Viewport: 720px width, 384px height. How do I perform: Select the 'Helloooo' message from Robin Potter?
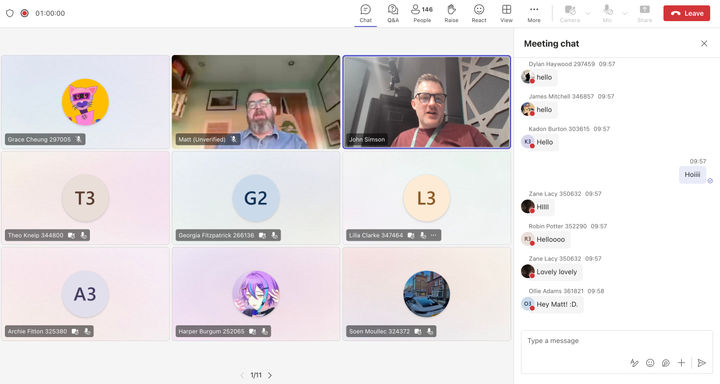(551, 239)
